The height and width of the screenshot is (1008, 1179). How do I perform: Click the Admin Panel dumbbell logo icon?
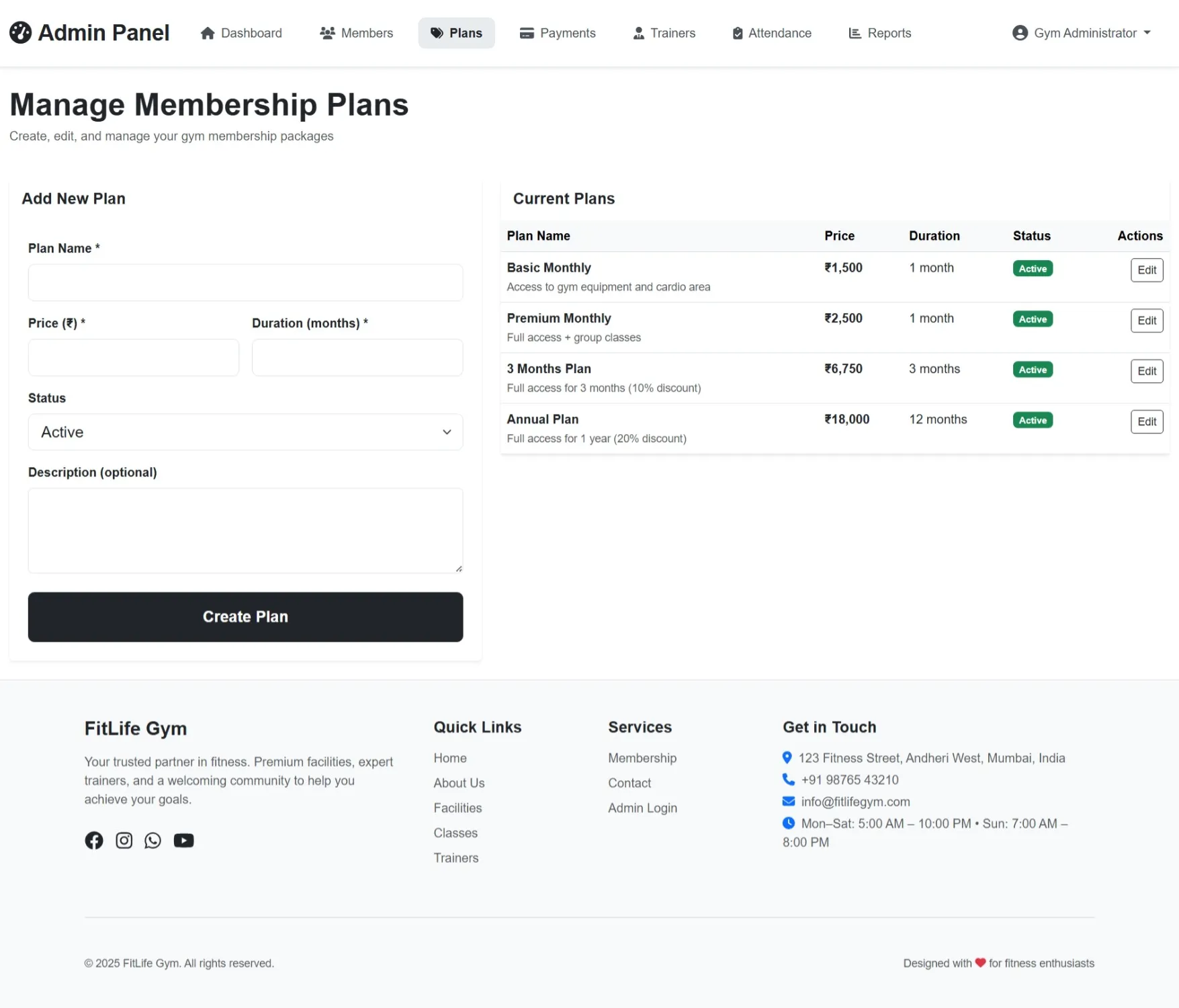click(x=21, y=32)
